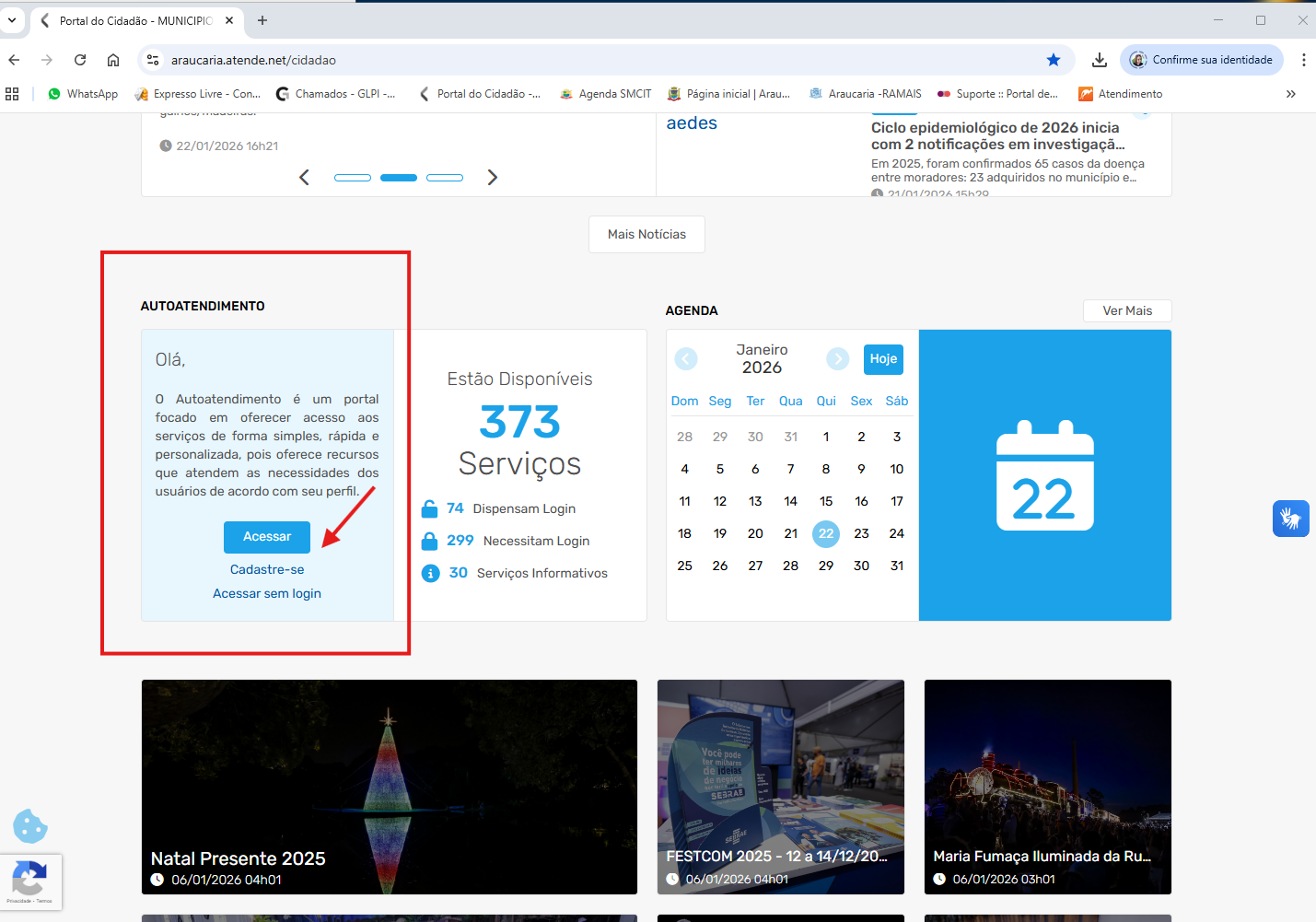Go to next month in calendar
1316x922 pixels.
tap(837, 359)
